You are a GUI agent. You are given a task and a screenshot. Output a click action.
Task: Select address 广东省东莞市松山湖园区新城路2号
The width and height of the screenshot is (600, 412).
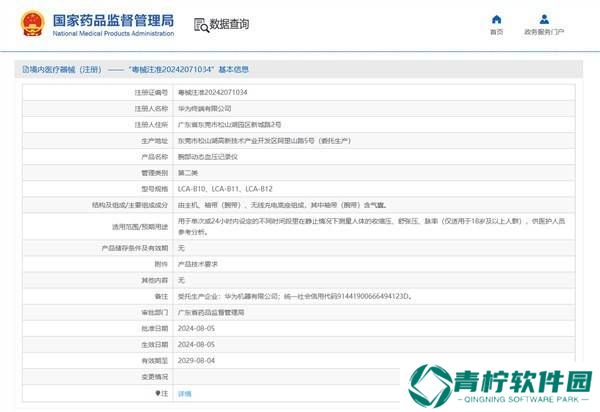click(229, 124)
